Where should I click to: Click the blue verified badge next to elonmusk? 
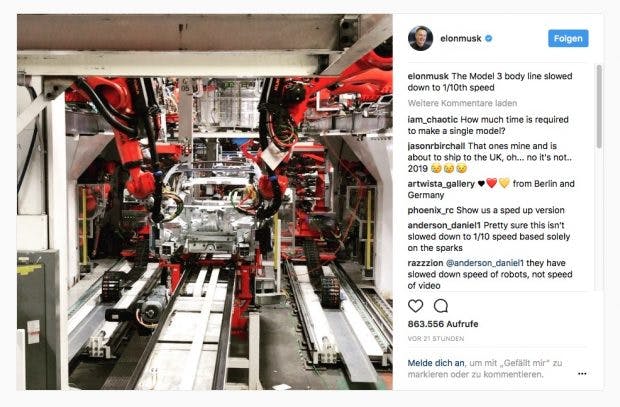pos(489,38)
